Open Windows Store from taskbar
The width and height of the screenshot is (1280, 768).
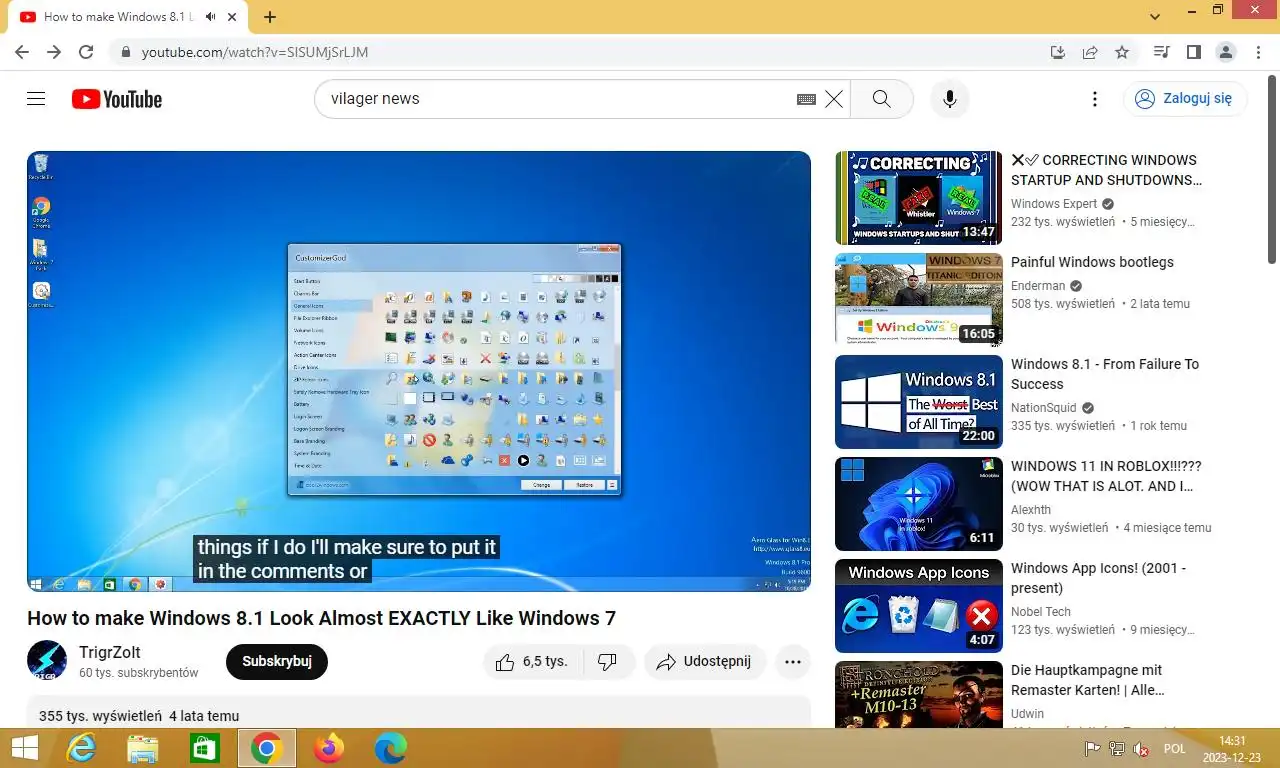pyautogui.click(x=205, y=748)
